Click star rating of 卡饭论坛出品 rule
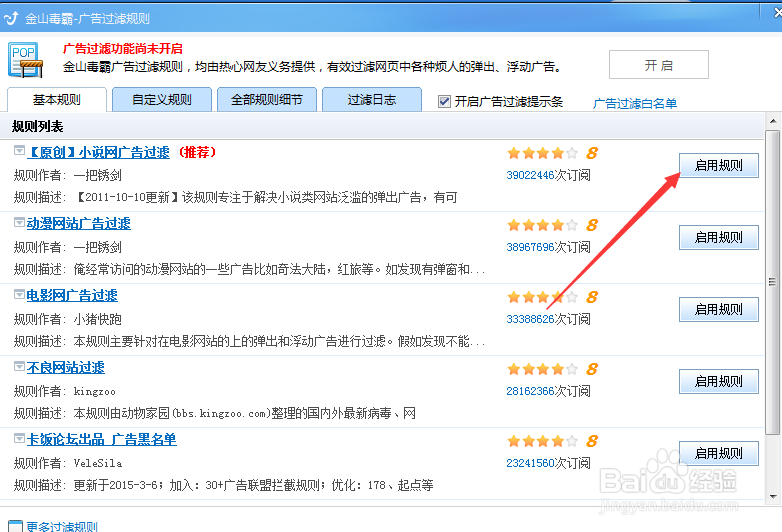Screen dimensions: 782x532 tap(543, 441)
